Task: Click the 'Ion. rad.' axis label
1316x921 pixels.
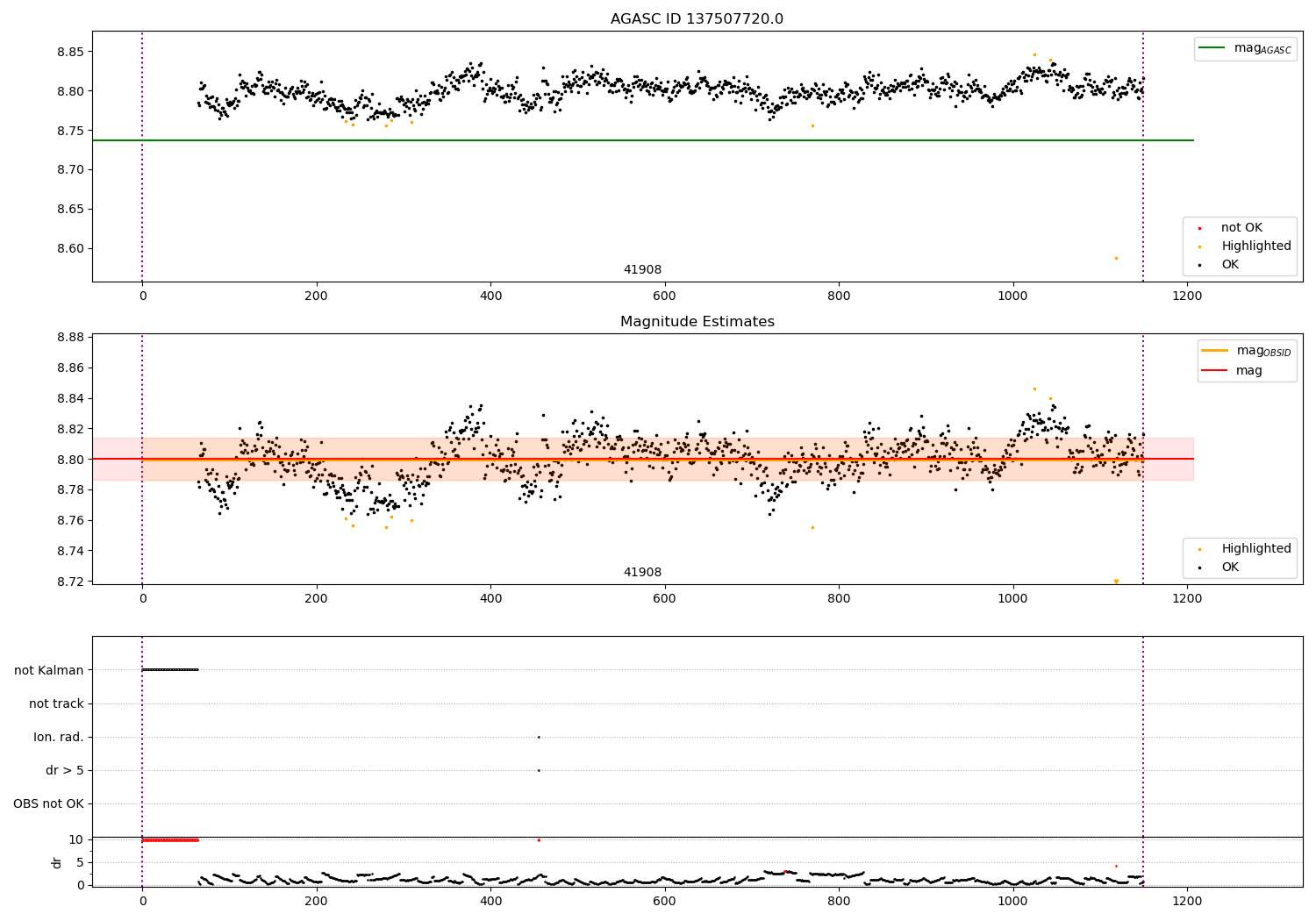Action: click(x=59, y=738)
